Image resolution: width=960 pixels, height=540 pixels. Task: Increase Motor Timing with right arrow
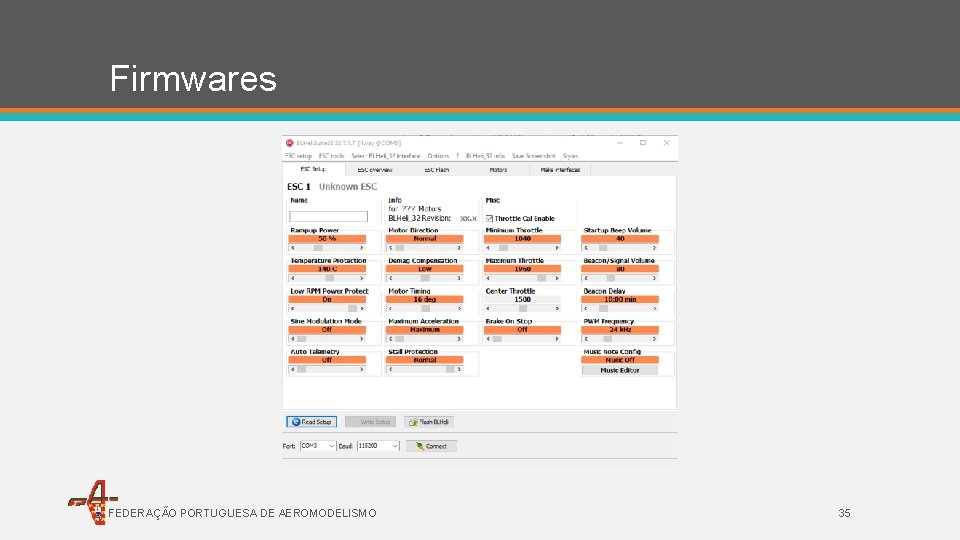coord(459,309)
